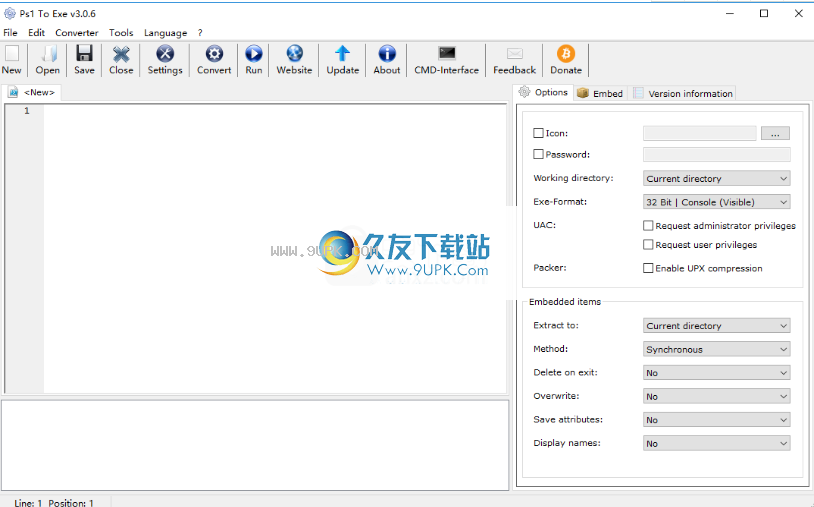This screenshot has height=507, width=814.
Task: Click the Line: 1 status bar entry
Action: pyautogui.click(x=28, y=502)
